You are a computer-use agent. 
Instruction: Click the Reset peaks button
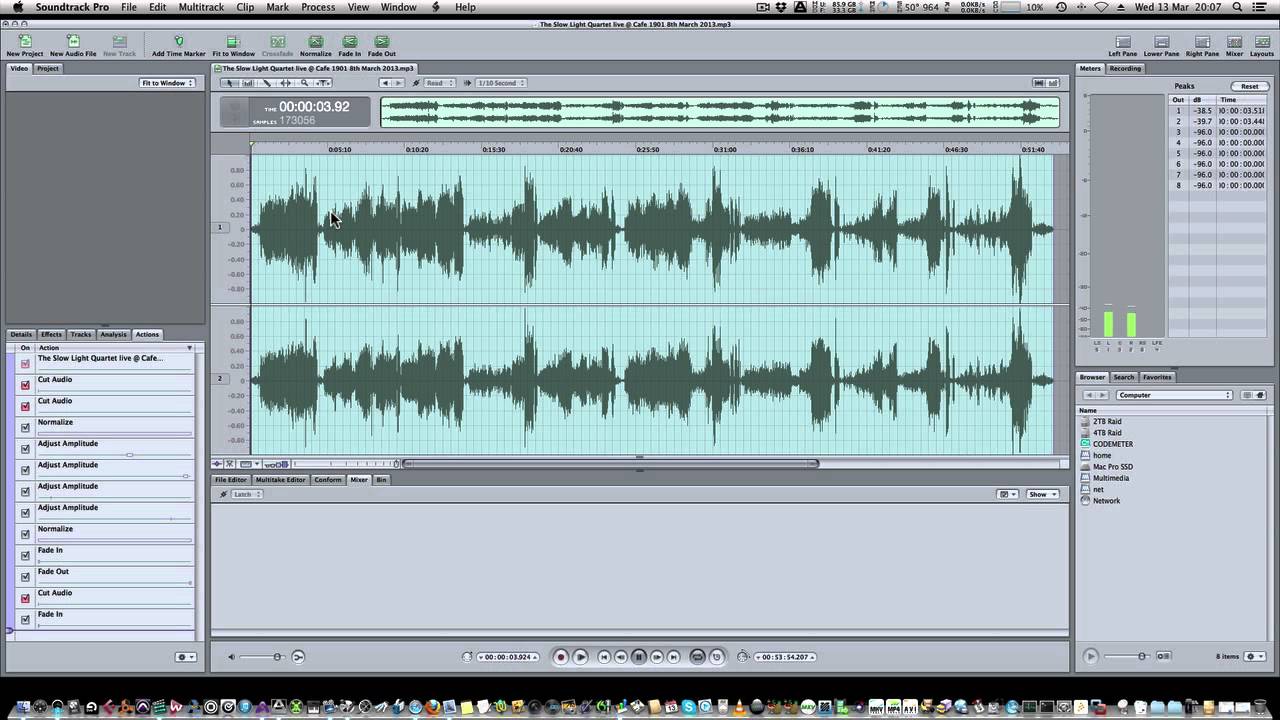click(1249, 86)
